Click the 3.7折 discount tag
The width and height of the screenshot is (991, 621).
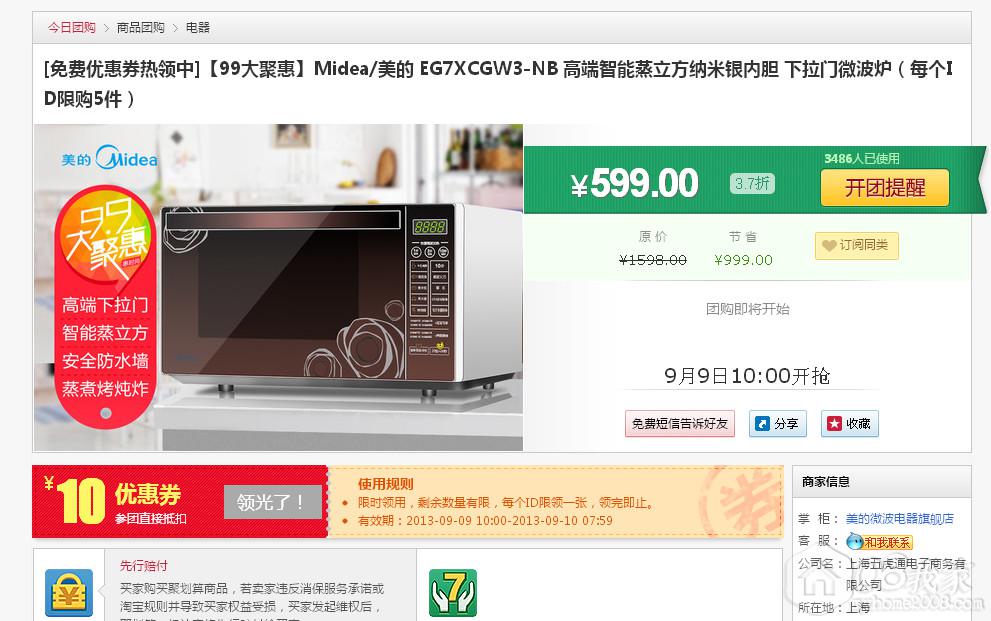752,183
